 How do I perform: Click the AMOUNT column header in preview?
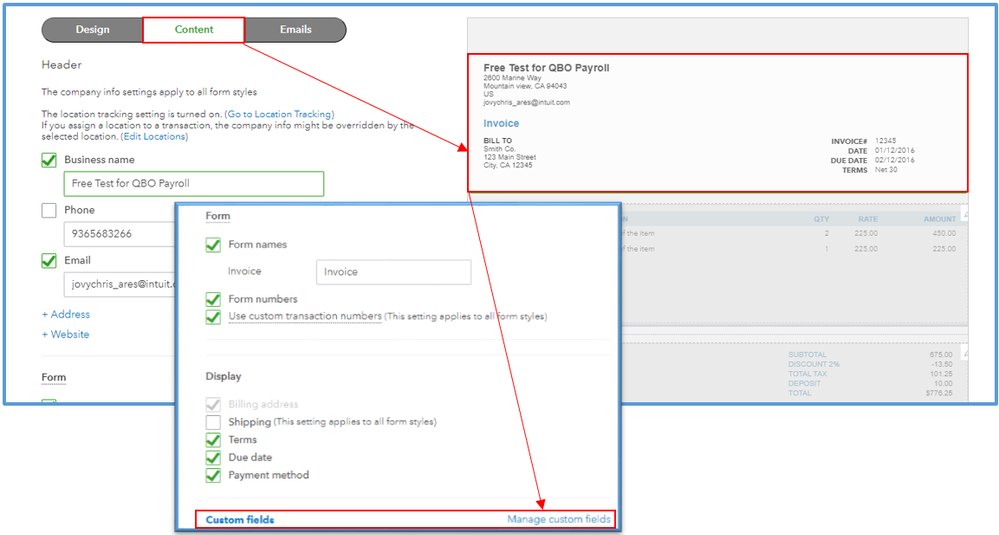pyautogui.click(x=940, y=219)
